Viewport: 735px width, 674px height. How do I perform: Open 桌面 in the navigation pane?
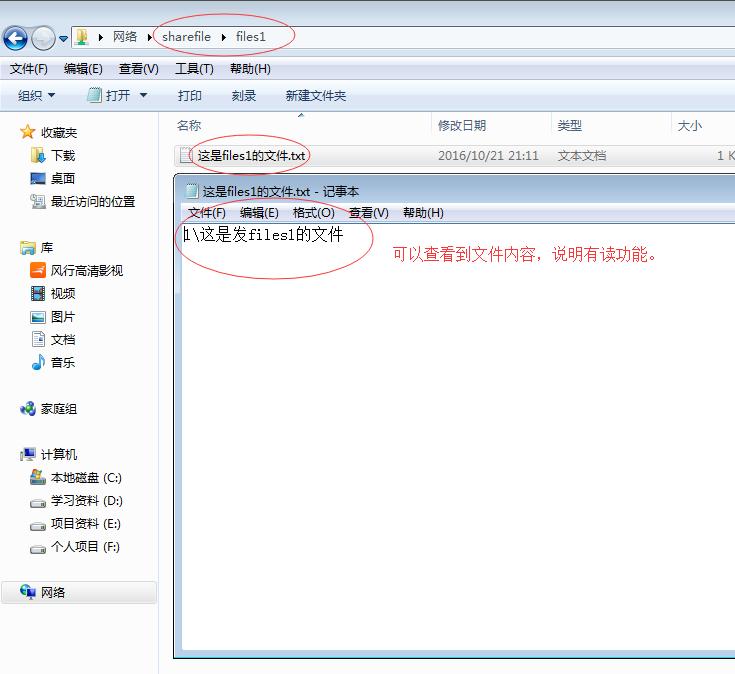(63, 179)
